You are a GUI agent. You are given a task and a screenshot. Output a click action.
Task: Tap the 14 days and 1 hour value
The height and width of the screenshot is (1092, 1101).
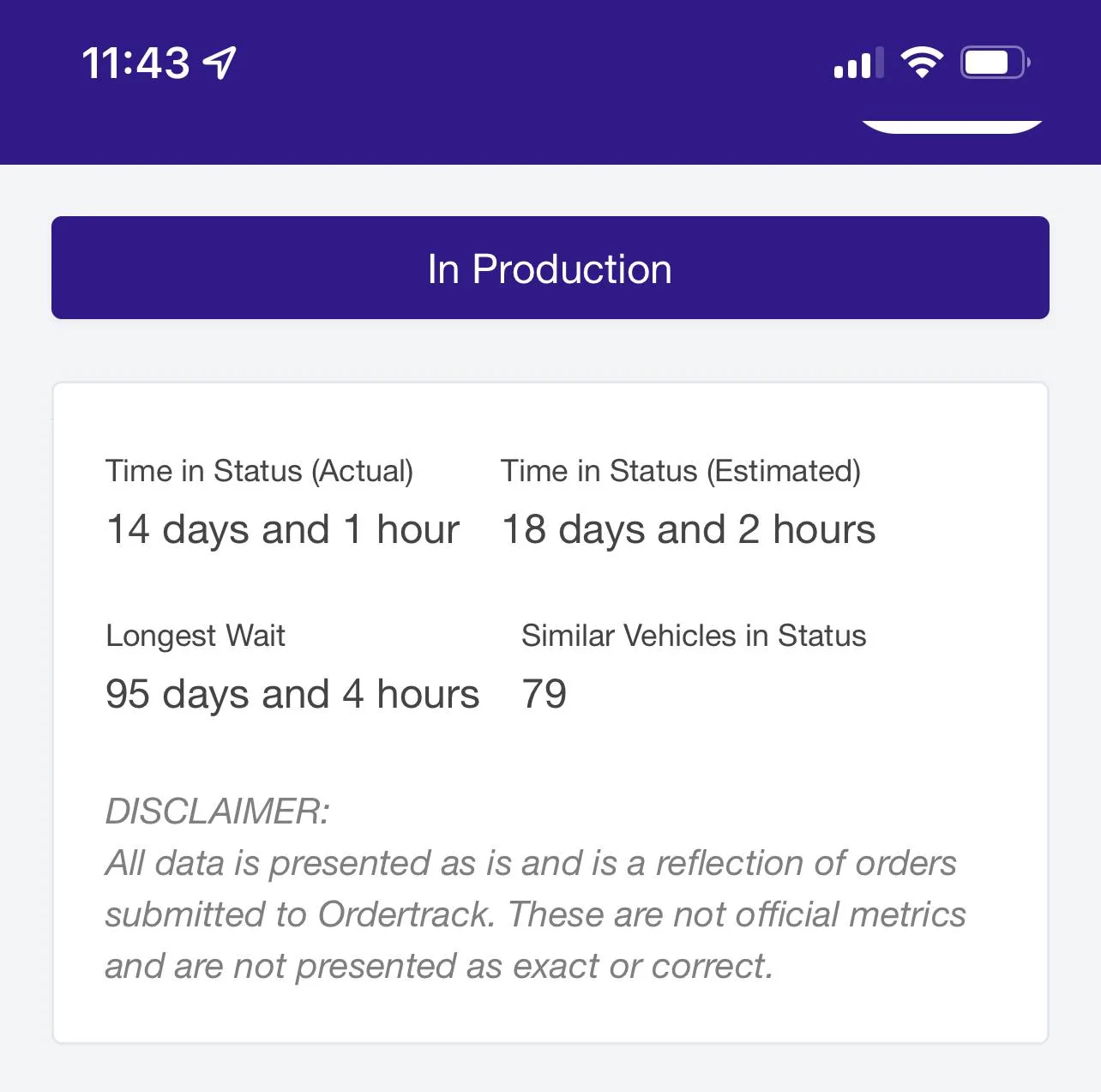(x=282, y=529)
